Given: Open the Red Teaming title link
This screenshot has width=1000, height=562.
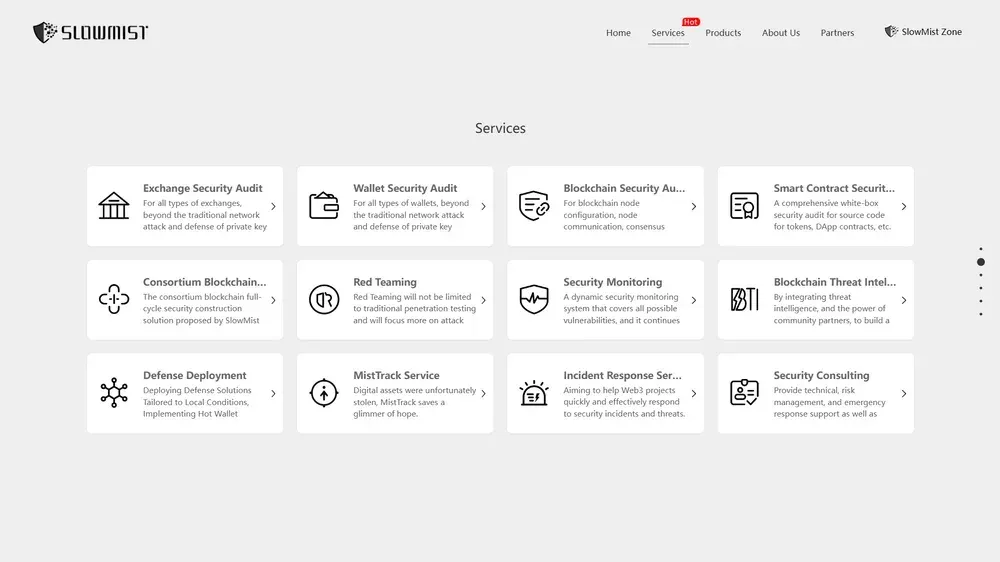Looking at the screenshot, I should 385,282.
